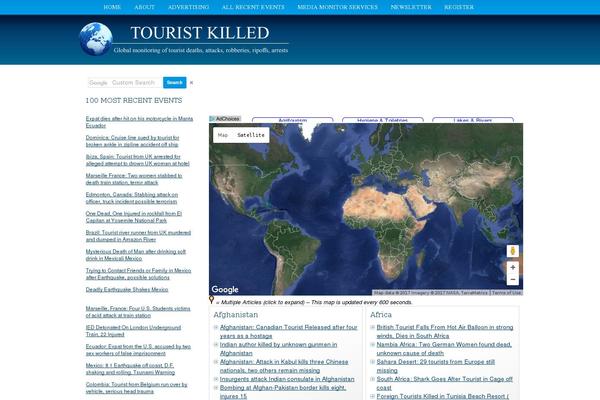Viewport: 600px width, 400px height.
Task: Open the map's Terms of Use link
Action: pos(506,292)
